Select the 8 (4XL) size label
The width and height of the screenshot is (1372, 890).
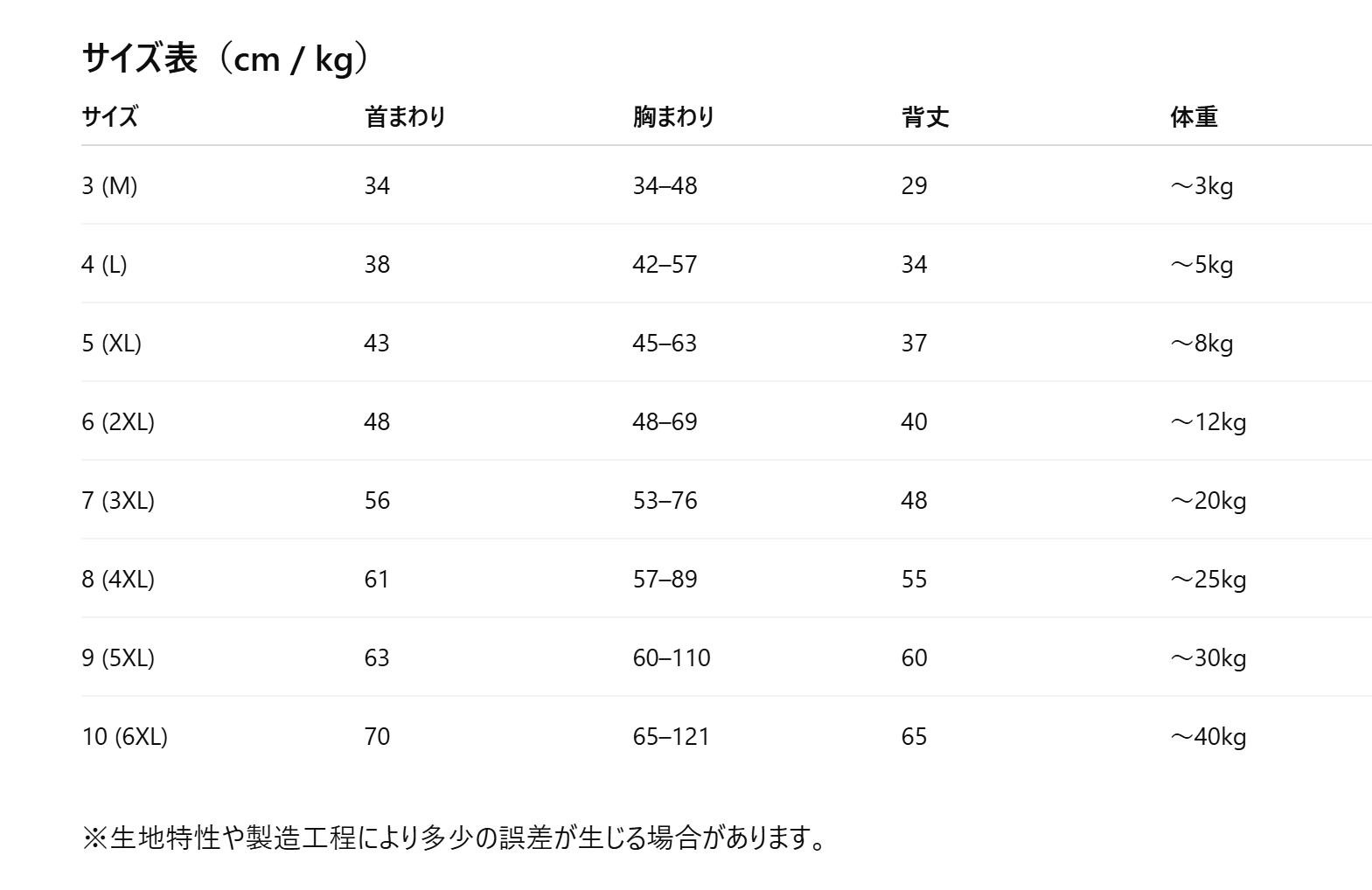[118, 579]
